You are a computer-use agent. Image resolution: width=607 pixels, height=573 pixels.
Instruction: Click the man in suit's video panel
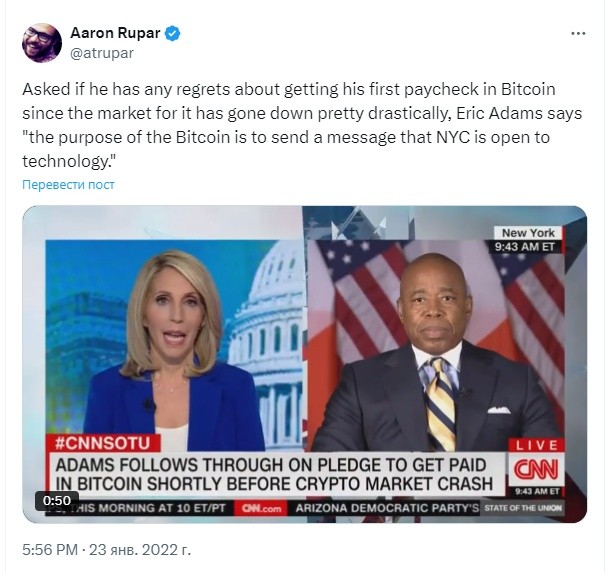tap(435, 345)
